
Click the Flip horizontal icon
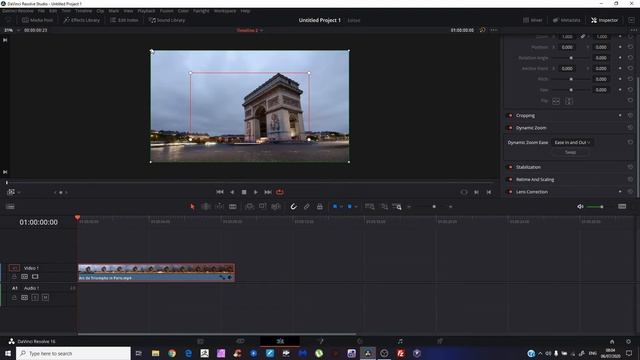click(556, 101)
